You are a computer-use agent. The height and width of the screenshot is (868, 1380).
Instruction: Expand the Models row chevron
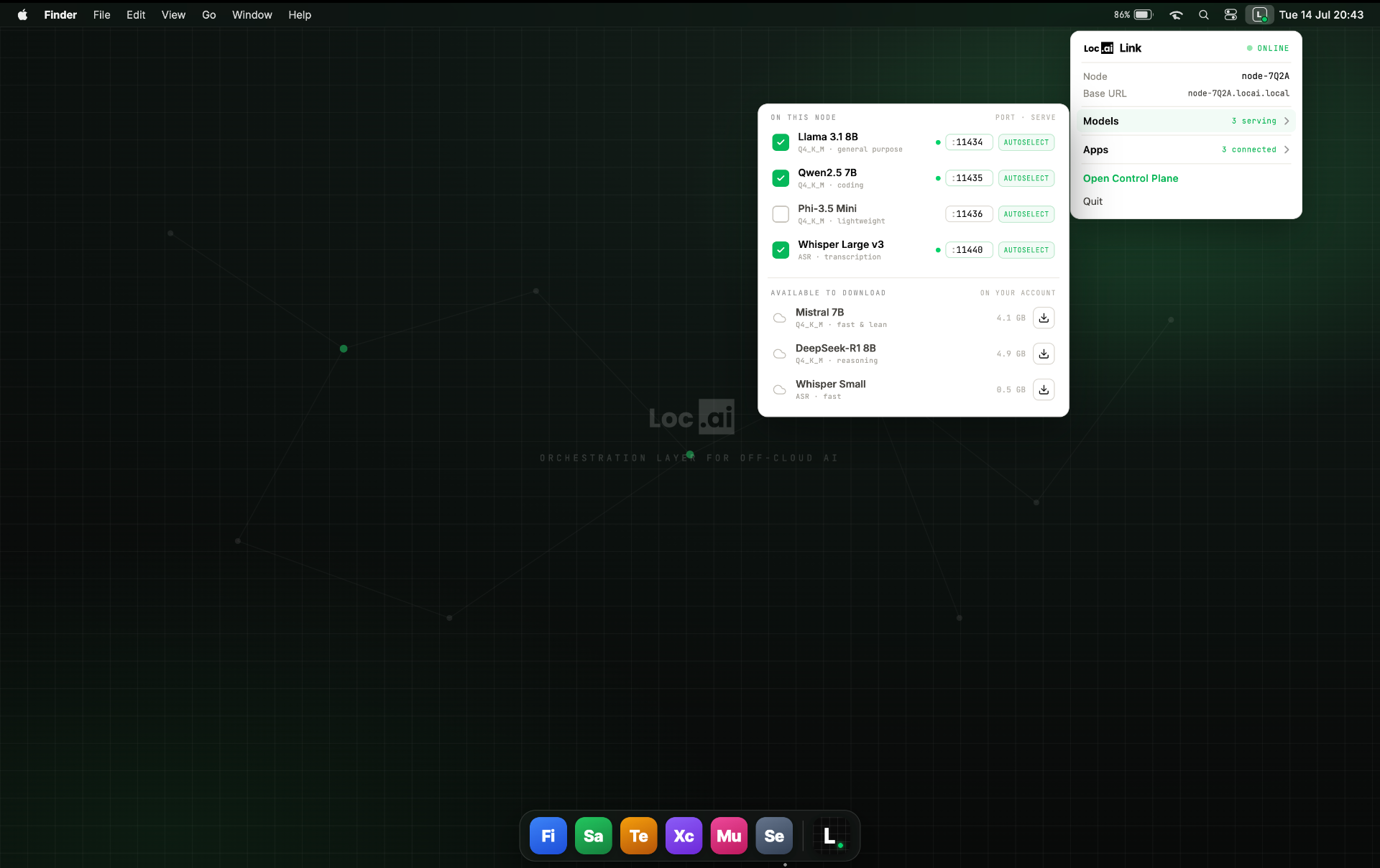(1287, 121)
